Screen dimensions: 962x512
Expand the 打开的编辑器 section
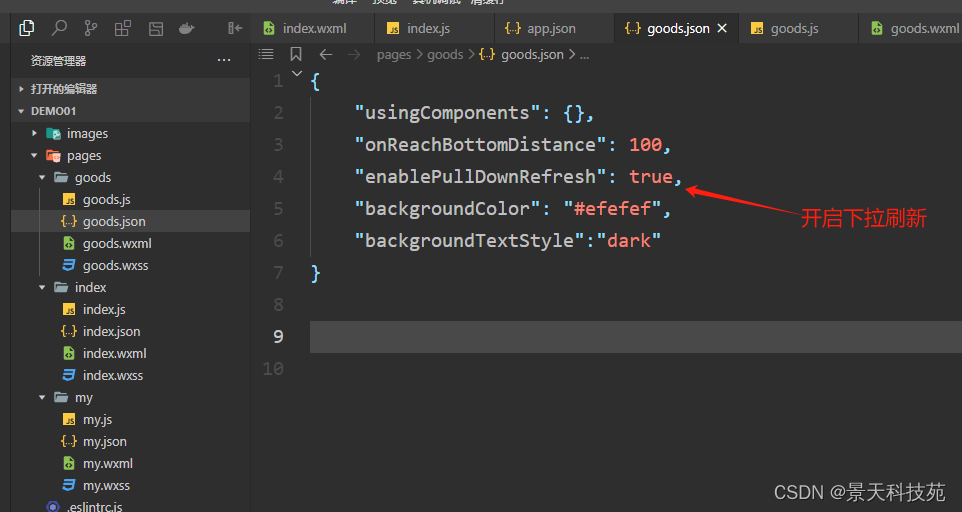130,89
